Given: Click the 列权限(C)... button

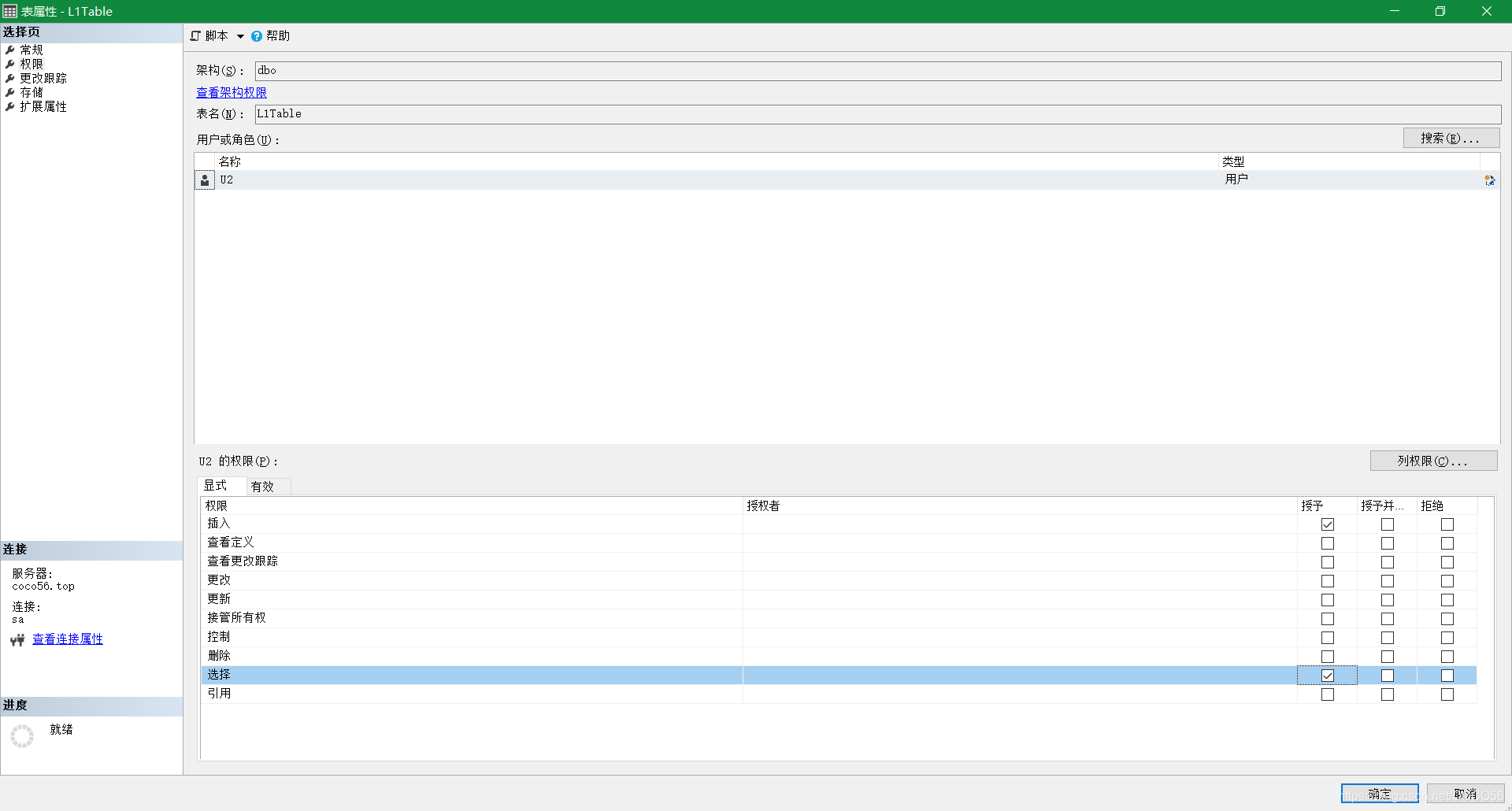Looking at the screenshot, I should pyautogui.click(x=1433, y=461).
